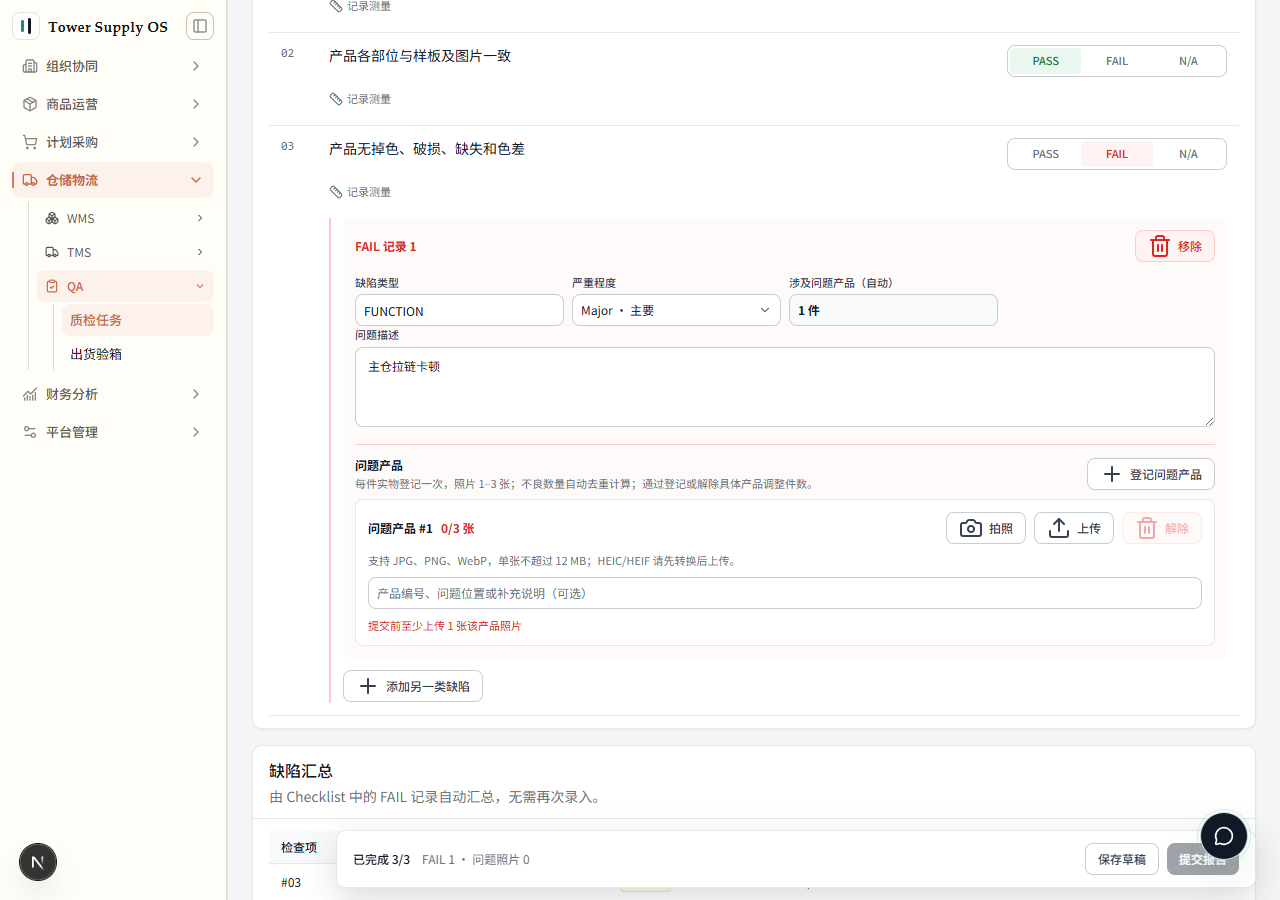Select PASS for checklist item 03
1280x900 pixels.
click(x=1046, y=154)
